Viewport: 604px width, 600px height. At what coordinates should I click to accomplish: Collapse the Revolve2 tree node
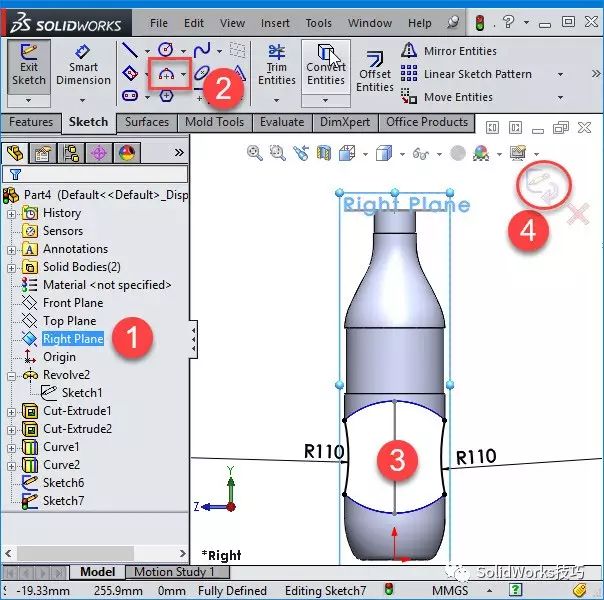click(12, 376)
